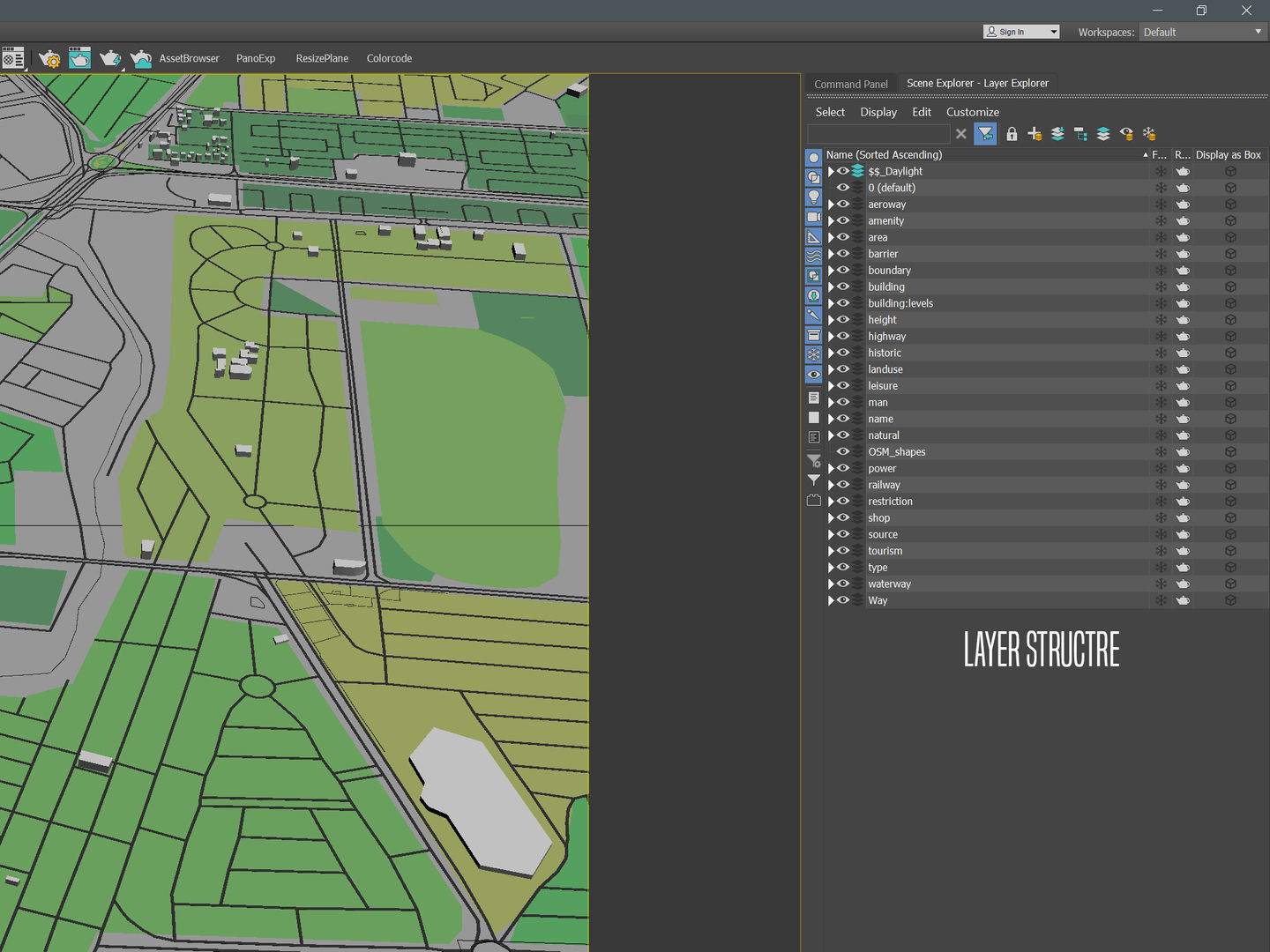Click Hide All Layers eye icon

click(x=1126, y=134)
